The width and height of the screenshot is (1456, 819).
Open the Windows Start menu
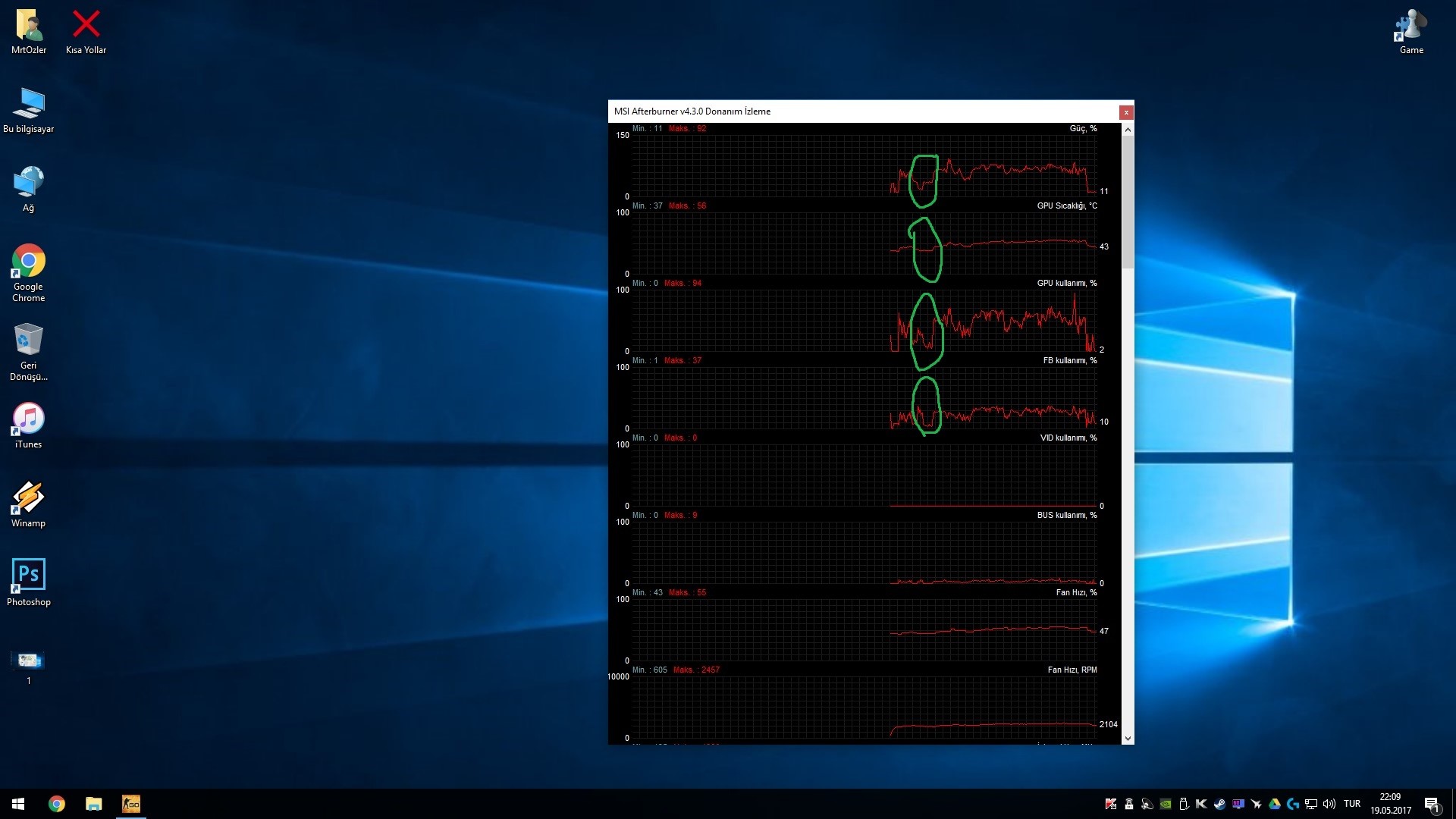tap(18, 804)
